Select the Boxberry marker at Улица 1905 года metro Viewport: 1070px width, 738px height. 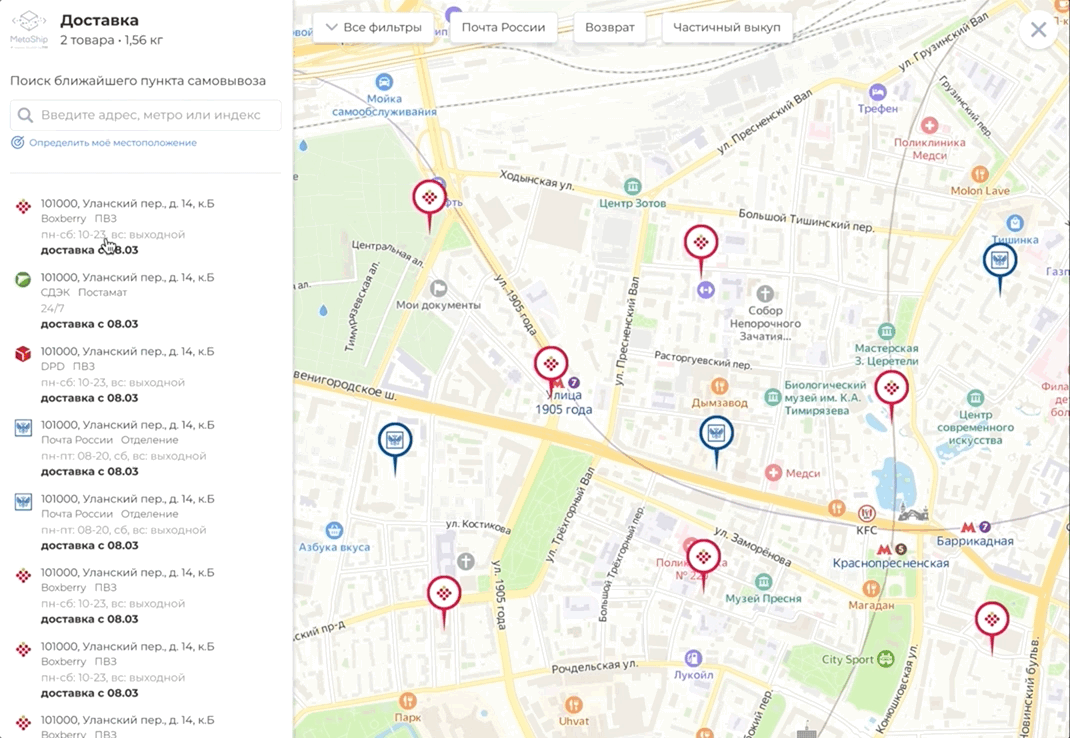click(551, 365)
